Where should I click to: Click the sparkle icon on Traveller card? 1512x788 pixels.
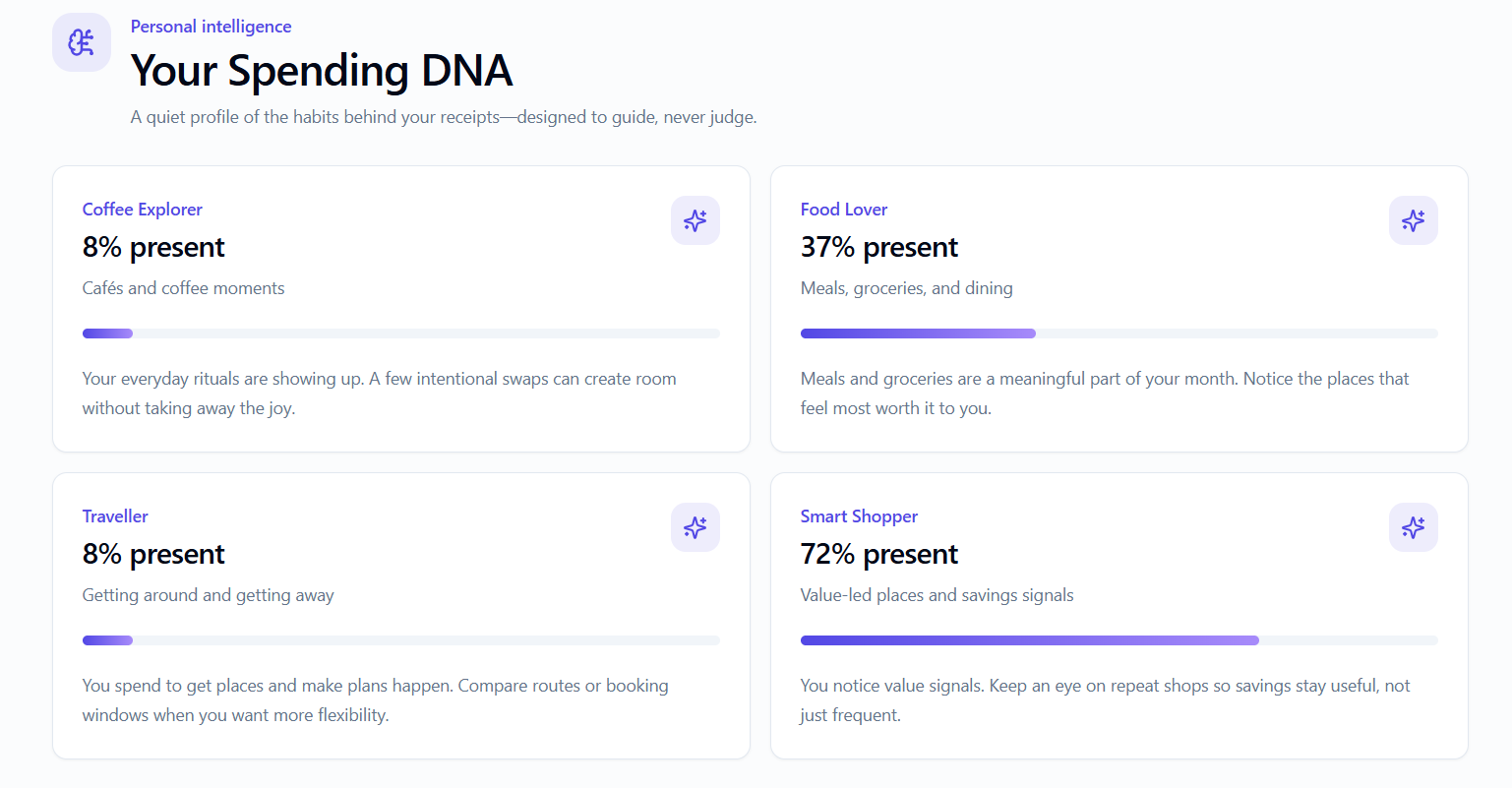696,527
